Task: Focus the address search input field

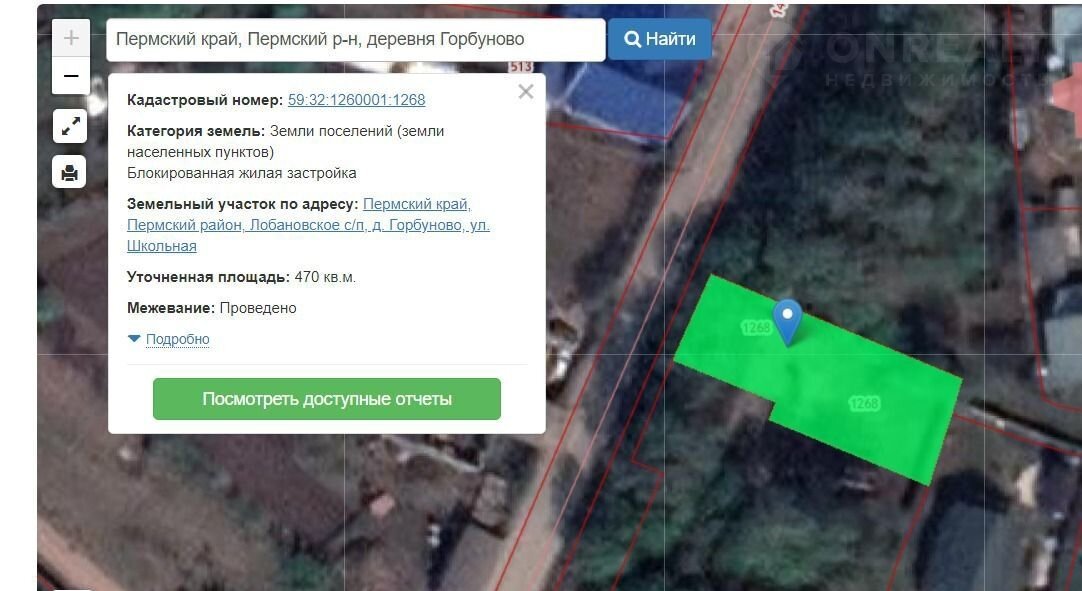Action: (355, 39)
